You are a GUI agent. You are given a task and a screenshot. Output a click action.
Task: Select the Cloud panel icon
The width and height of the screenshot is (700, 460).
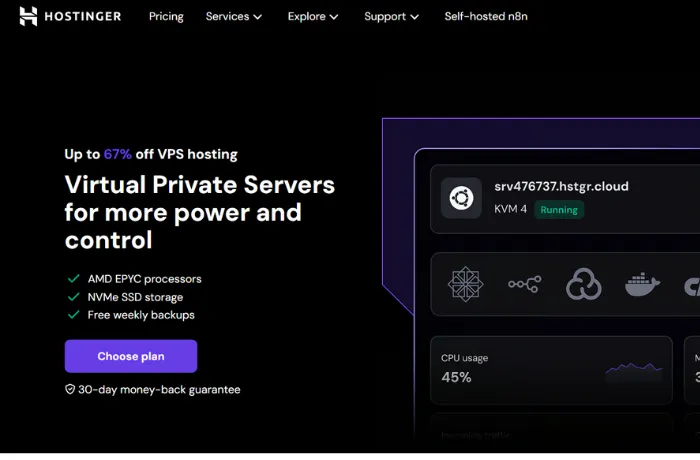(583, 285)
